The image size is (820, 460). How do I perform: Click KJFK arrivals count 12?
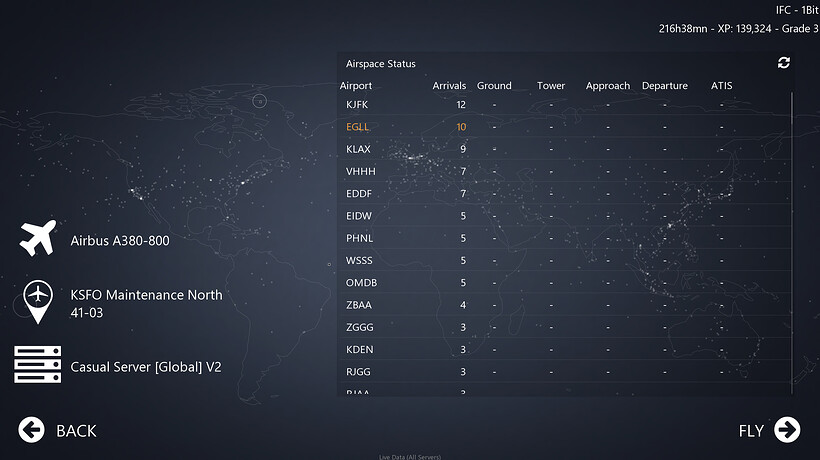tap(461, 105)
